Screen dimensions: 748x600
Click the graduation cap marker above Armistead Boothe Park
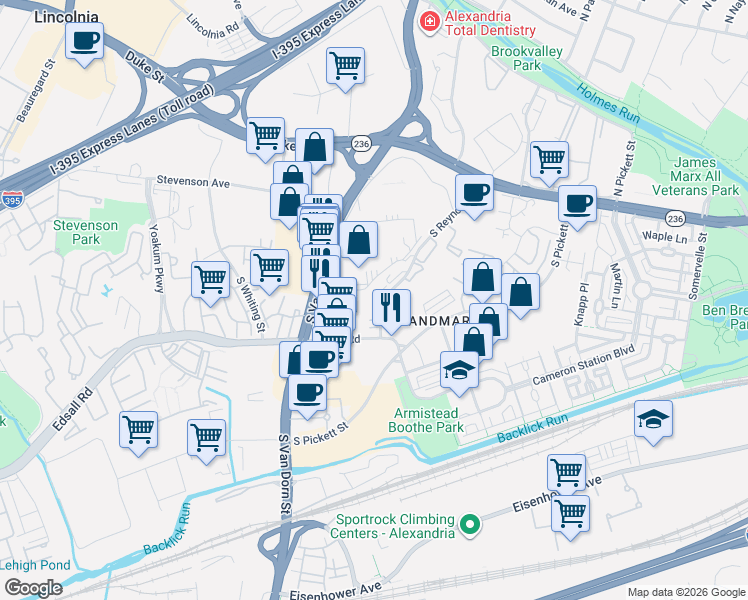[459, 374]
